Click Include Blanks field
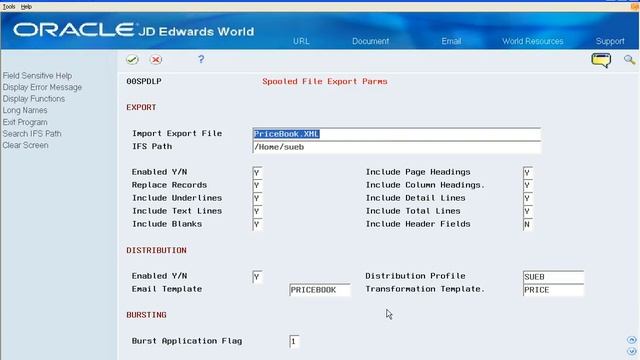Viewport: 640px width, 360px height. tap(257, 224)
